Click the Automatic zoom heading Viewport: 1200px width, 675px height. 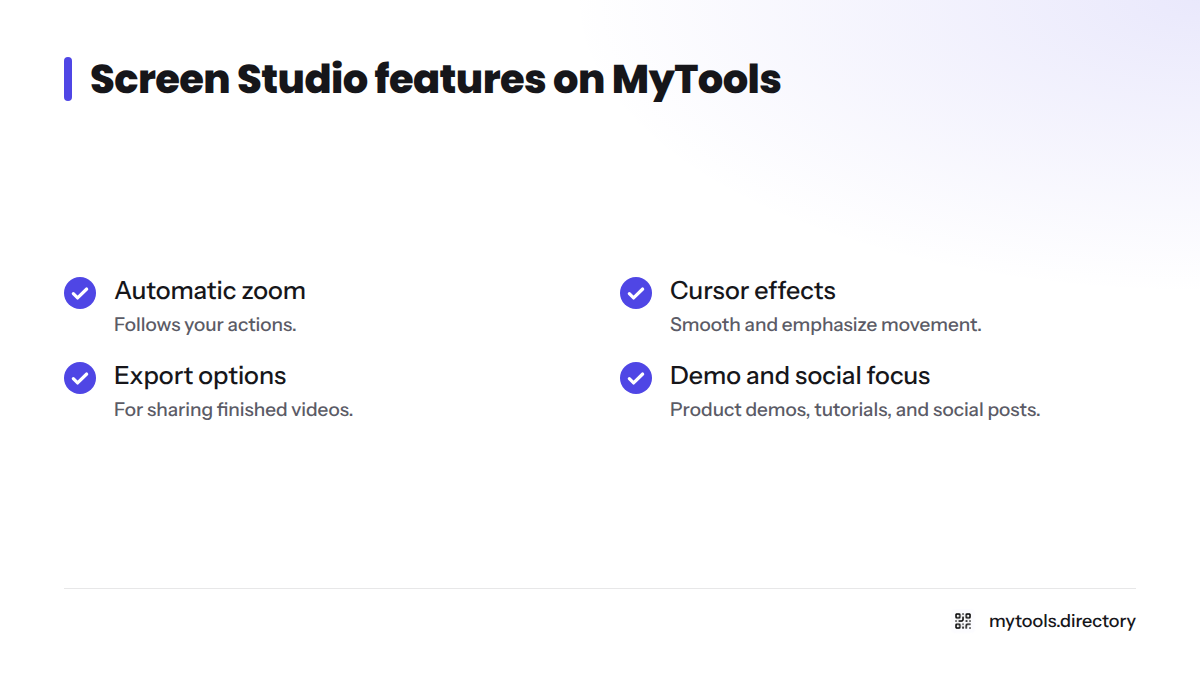pyautogui.click(x=210, y=291)
